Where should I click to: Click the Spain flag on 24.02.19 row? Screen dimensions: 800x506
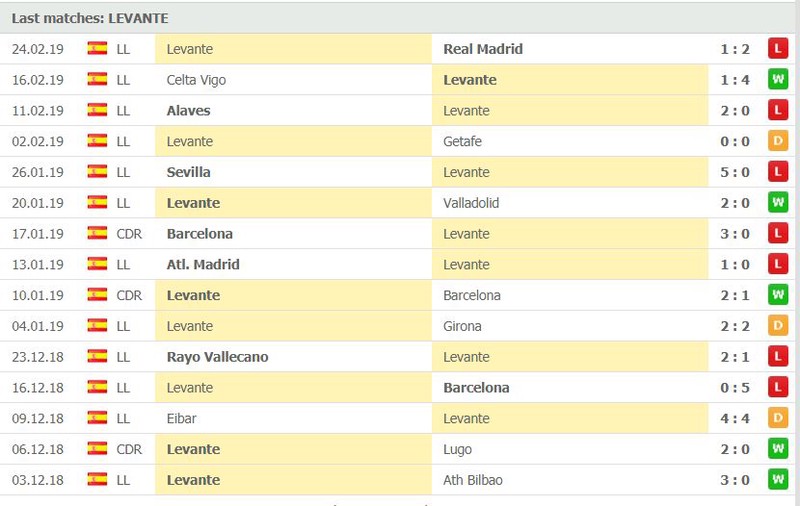97,49
